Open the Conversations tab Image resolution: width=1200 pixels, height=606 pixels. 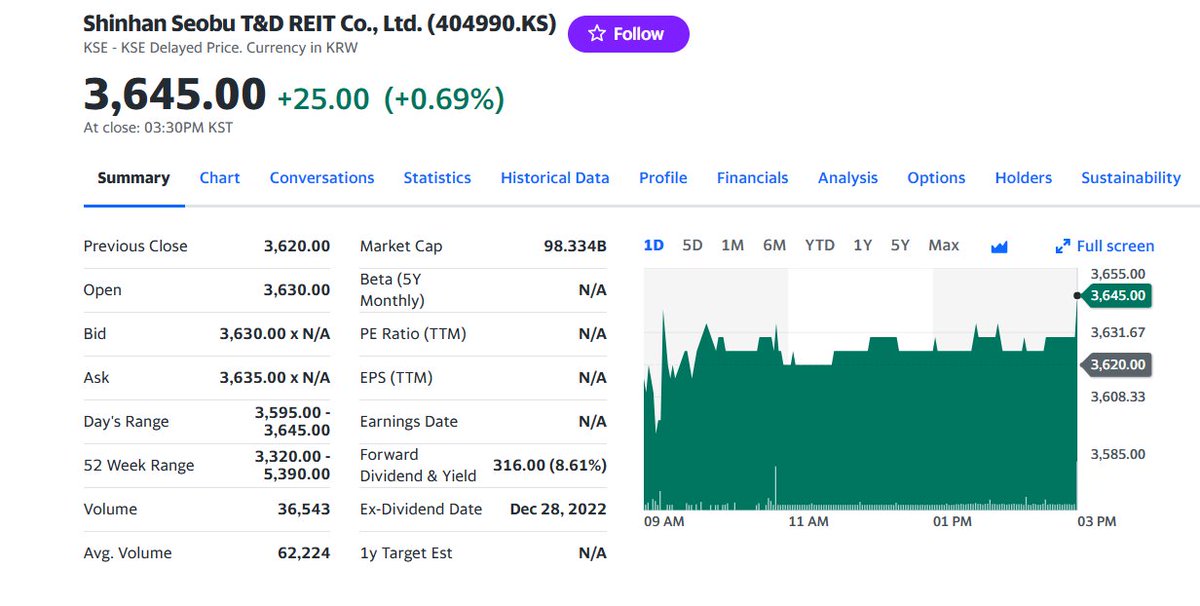click(x=322, y=178)
